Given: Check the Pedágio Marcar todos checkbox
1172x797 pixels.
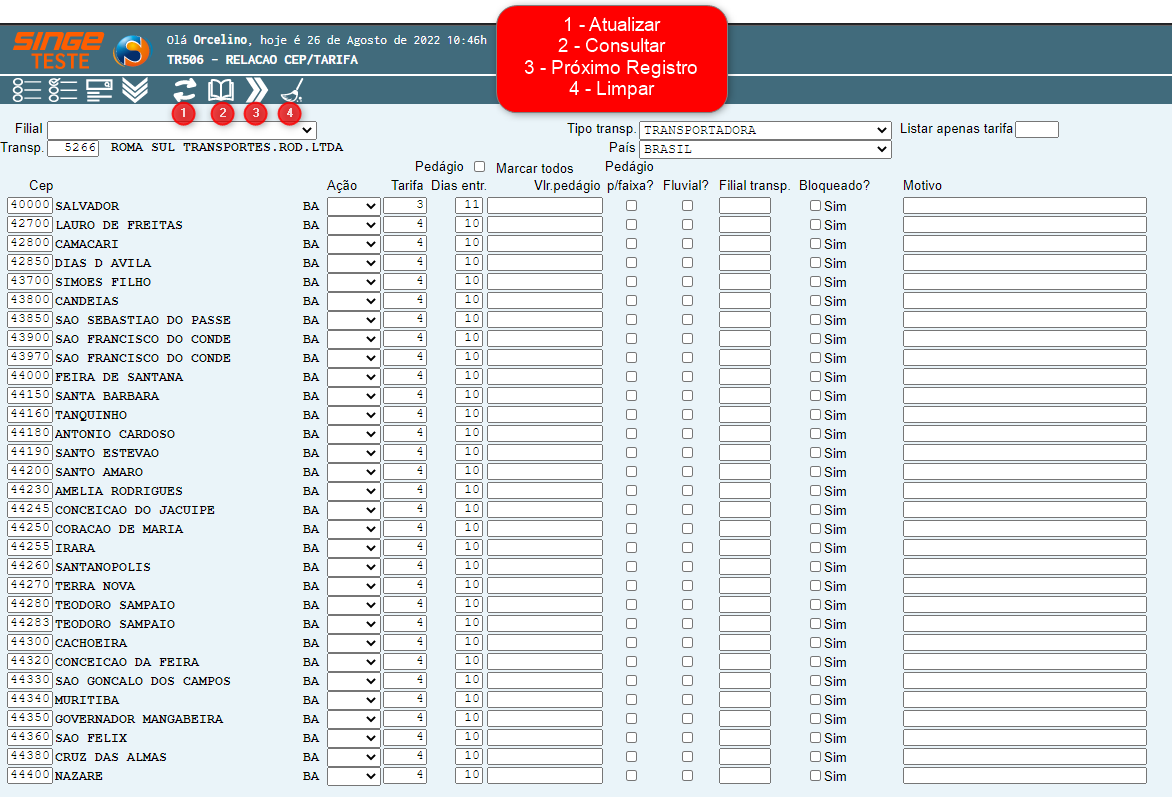Looking at the screenshot, I should click(x=479, y=167).
